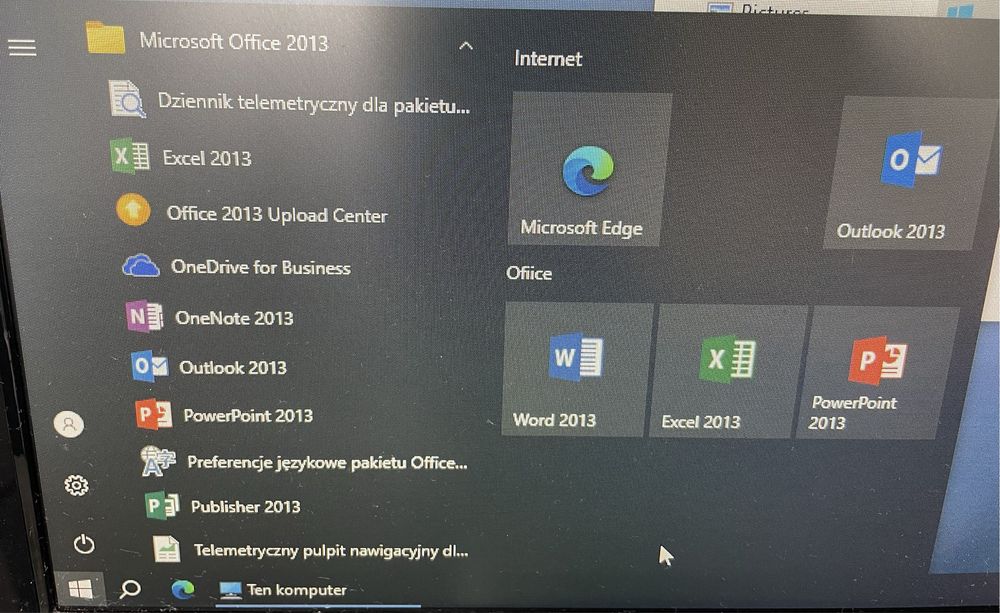
Task: Click the Preferencje językowe icon
Action: click(158, 461)
